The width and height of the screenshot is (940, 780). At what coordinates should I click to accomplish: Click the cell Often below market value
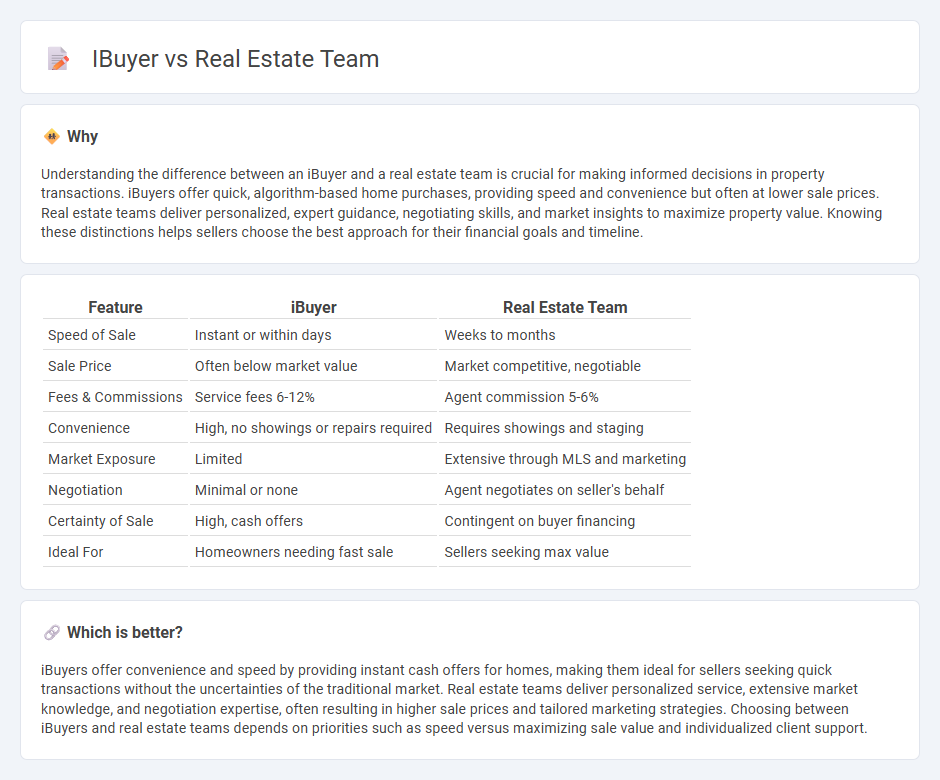click(x=276, y=366)
